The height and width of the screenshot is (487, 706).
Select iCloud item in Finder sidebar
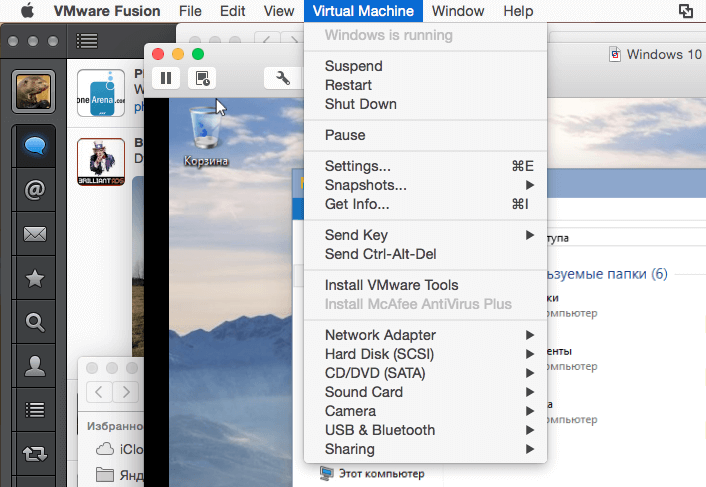119,449
